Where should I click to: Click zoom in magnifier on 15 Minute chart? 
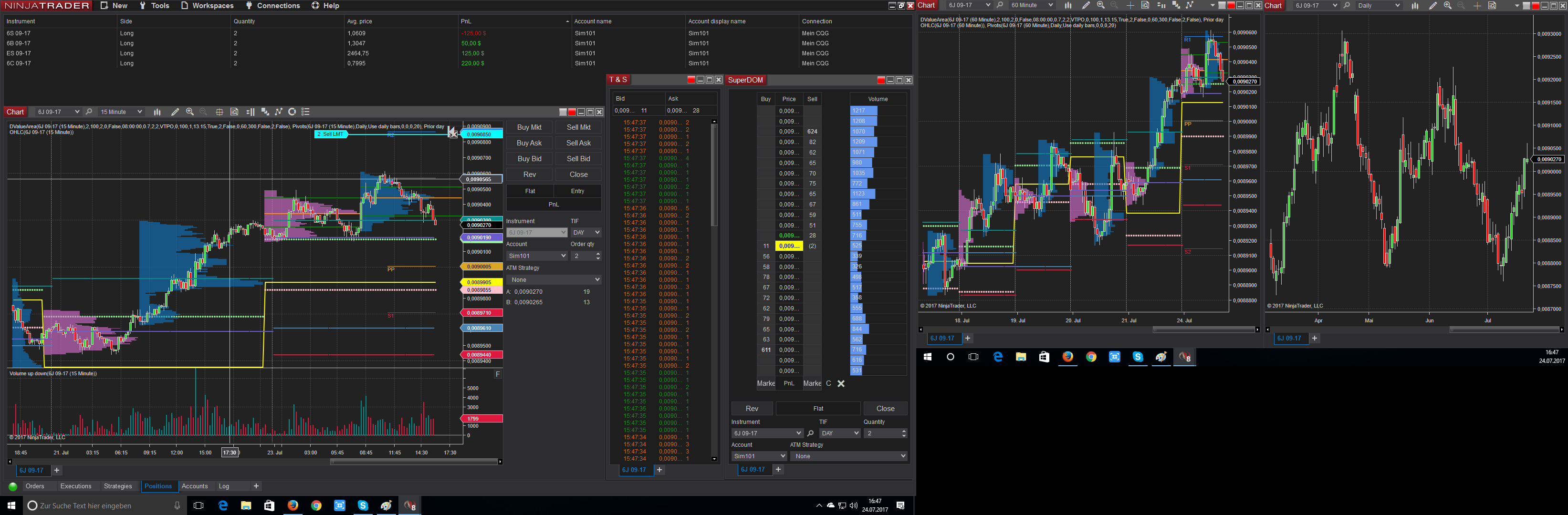coord(190,112)
